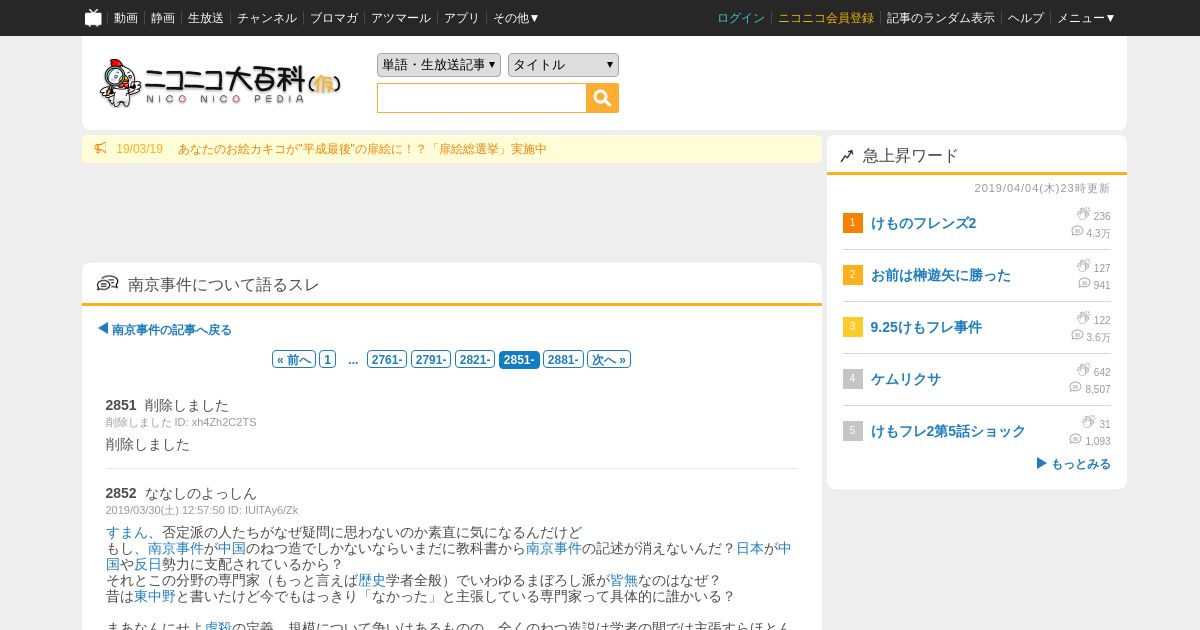The image size is (1200, 630).
Task: Open the trending word けもフレ2第5話ショック
Action: tap(948, 431)
